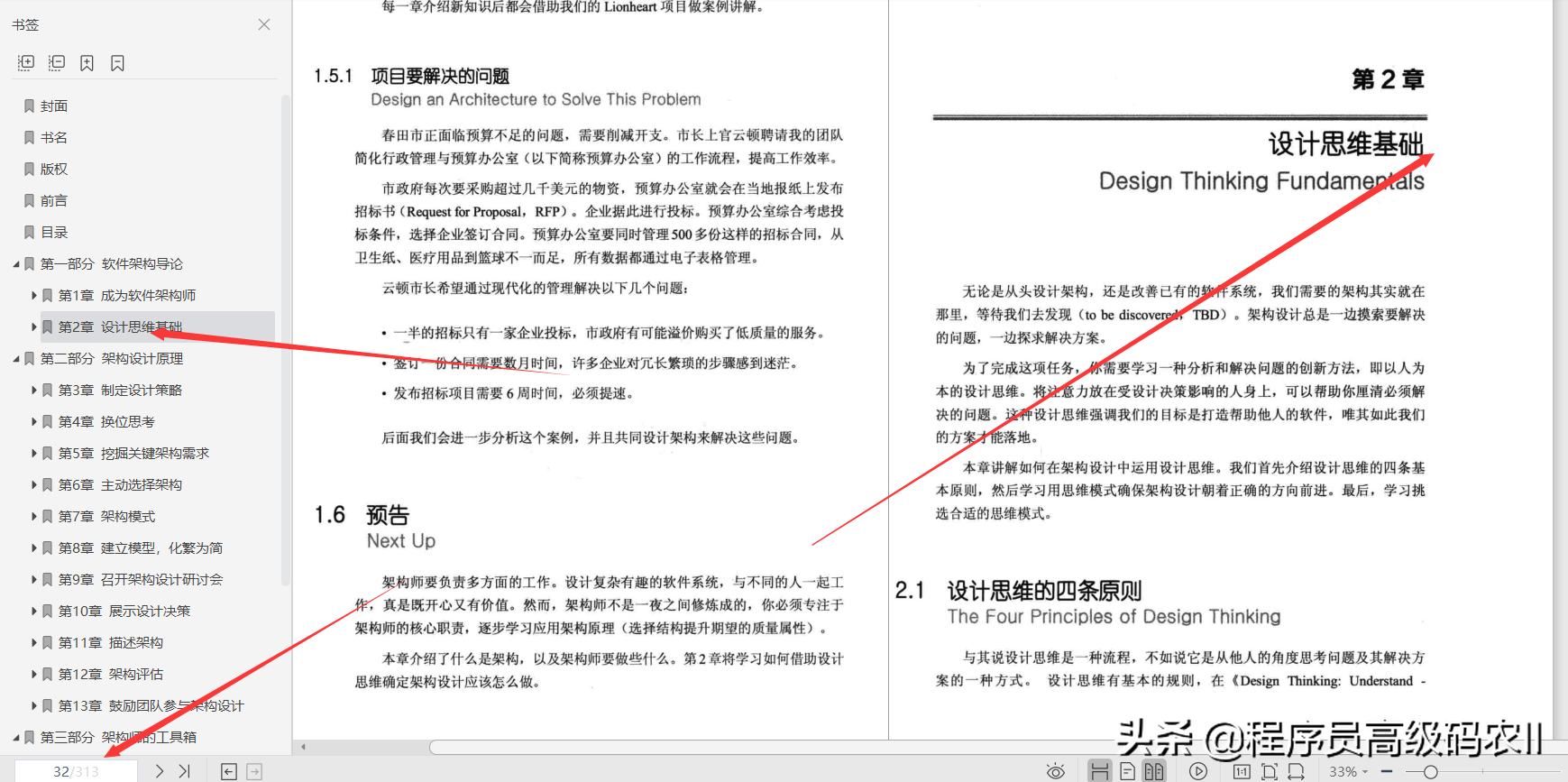Start slideshow play button
The width and height of the screenshot is (1568, 782).
point(1198,771)
